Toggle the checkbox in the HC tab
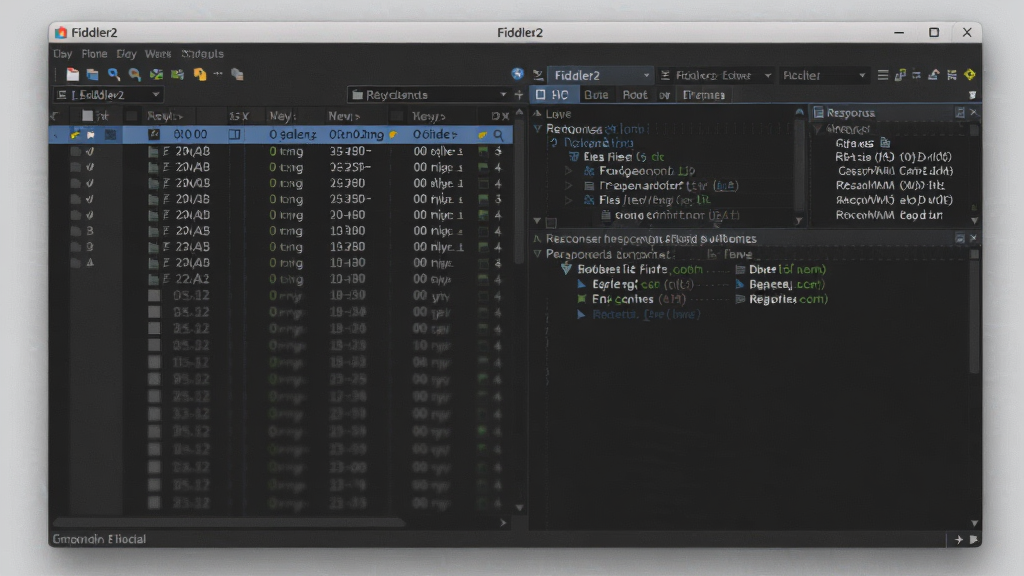This screenshot has width=1024, height=576. (541, 95)
